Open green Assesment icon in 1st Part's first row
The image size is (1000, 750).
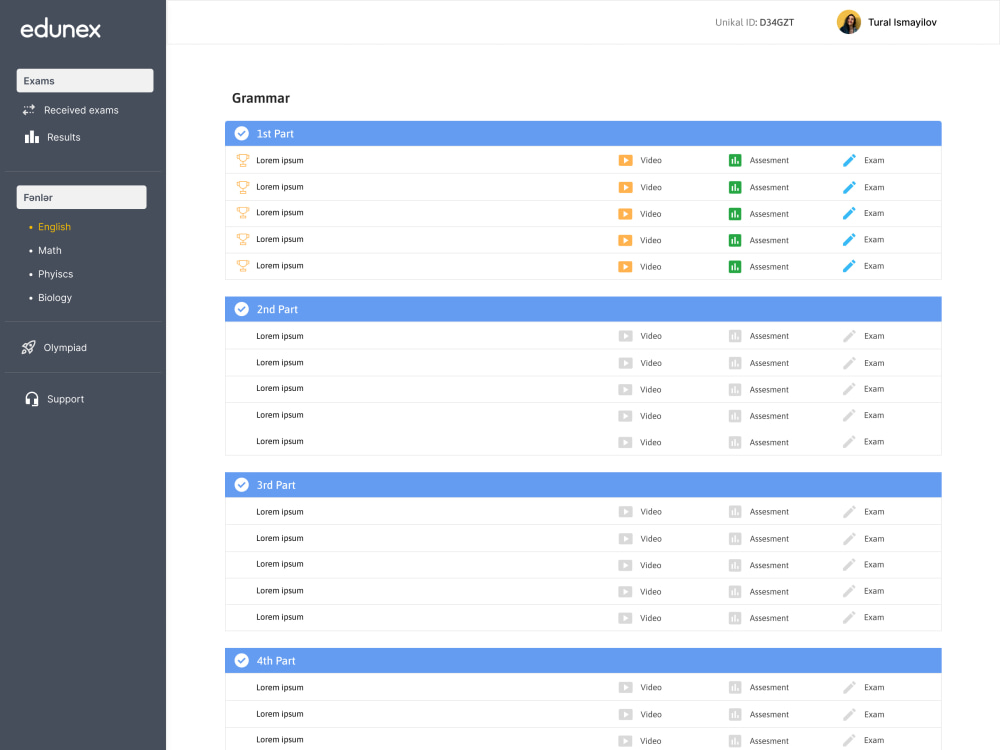pyautogui.click(x=735, y=161)
